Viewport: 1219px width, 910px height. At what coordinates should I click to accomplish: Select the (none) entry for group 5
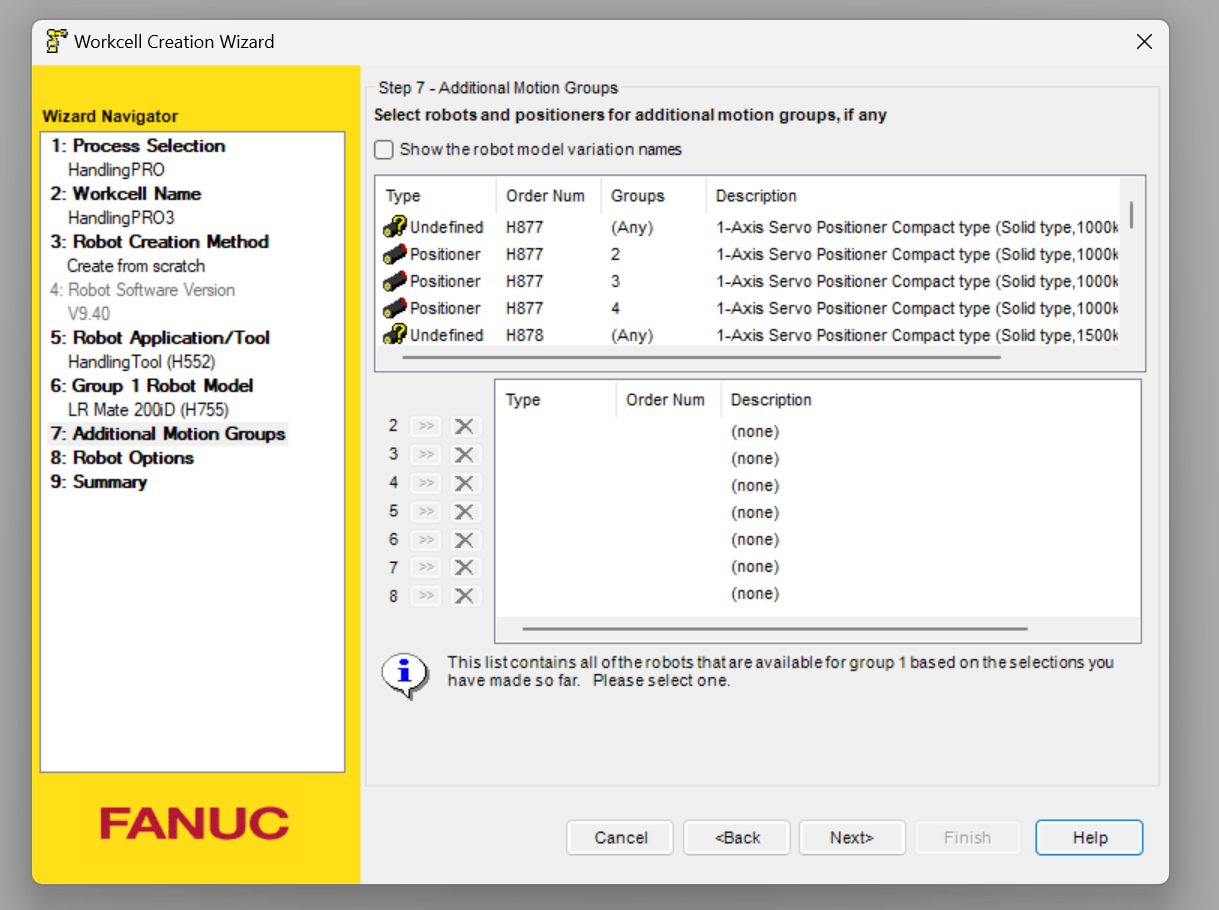click(755, 513)
